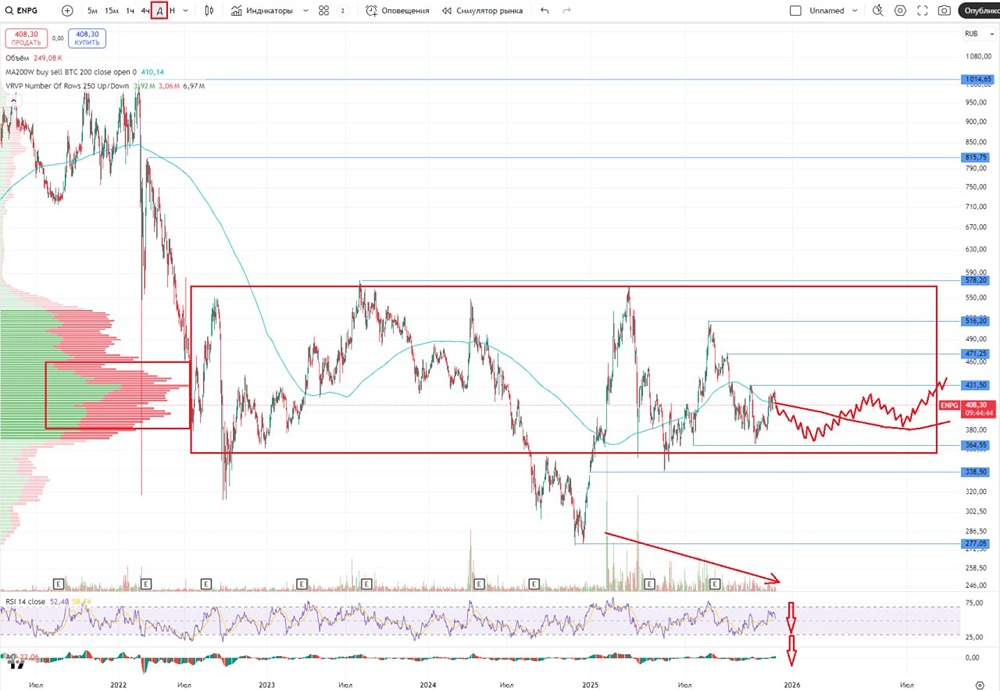Screen dimensions: 1000x691
Task: Take a chart snapshot with camera icon
Action: point(945,10)
